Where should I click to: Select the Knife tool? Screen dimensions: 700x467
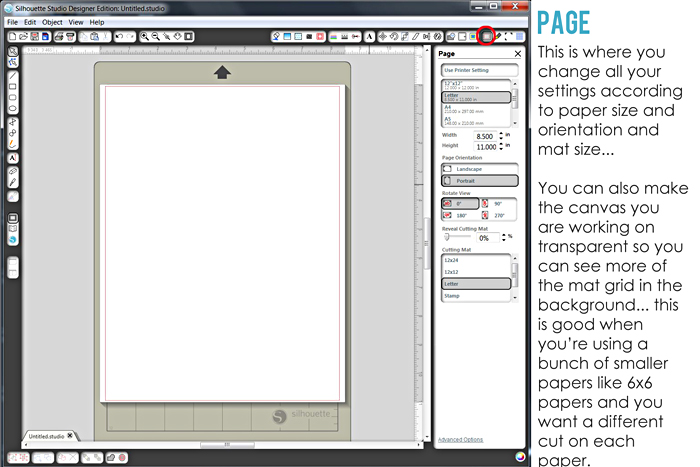[x=13, y=182]
